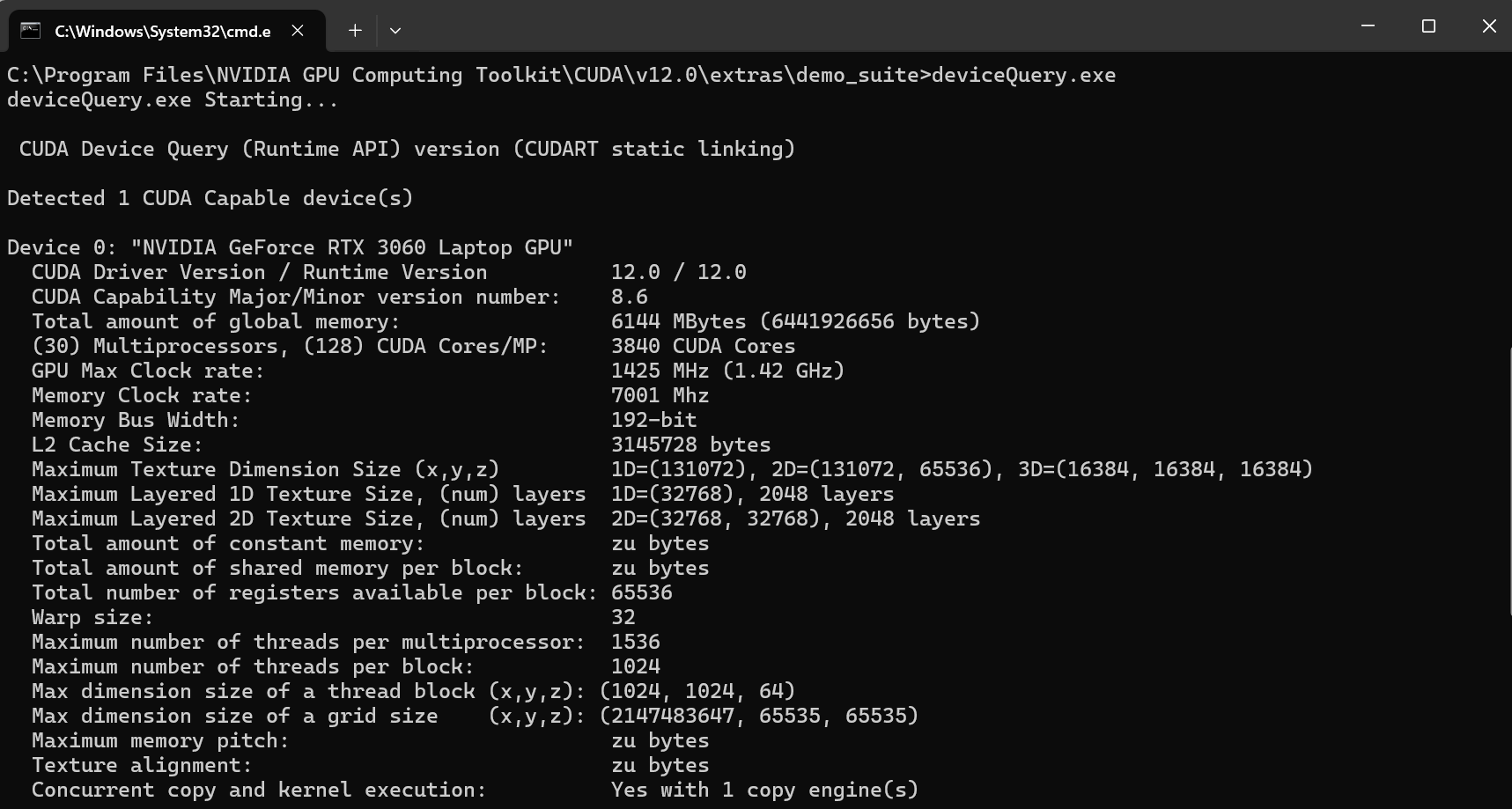
Task: Open a new terminal tab
Action: pyautogui.click(x=355, y=31)
